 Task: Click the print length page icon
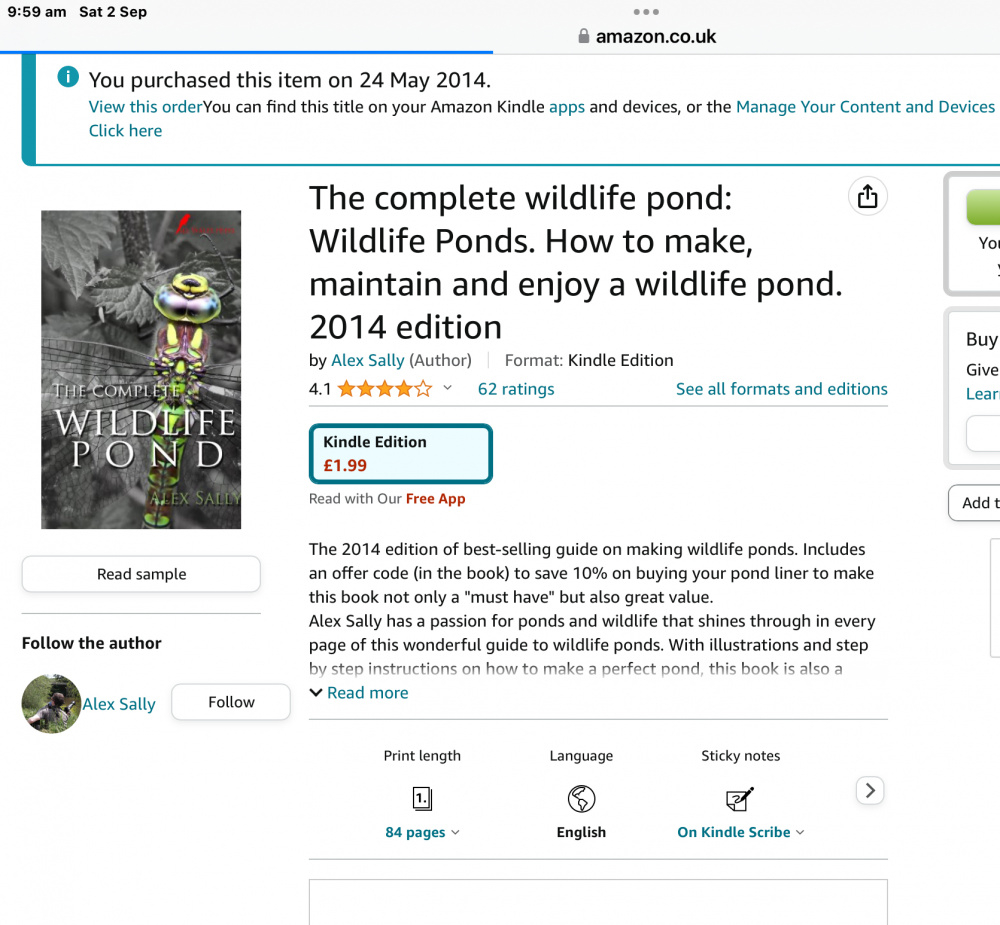coord(422,798)
